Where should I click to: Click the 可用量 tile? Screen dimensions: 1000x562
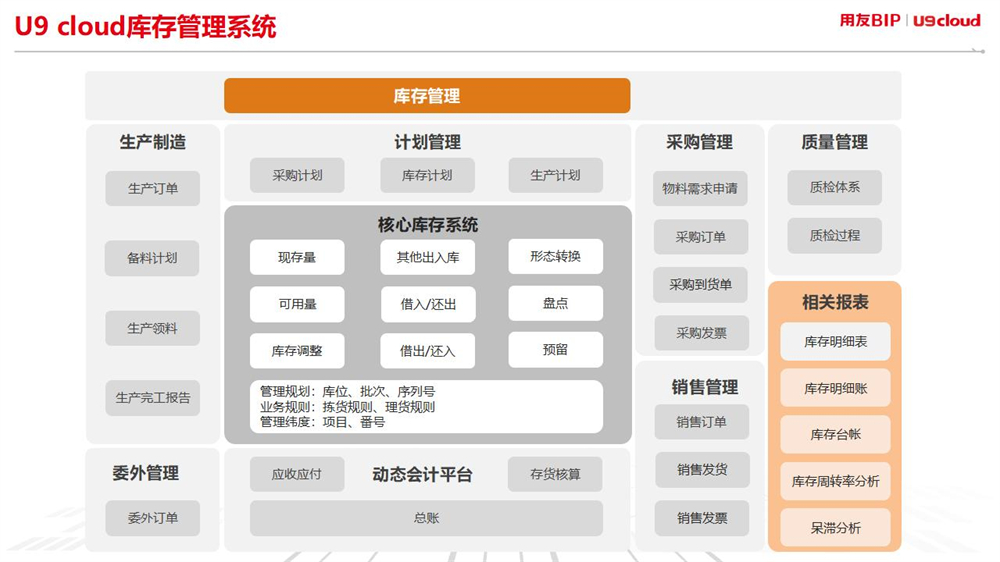coord(297,304)
